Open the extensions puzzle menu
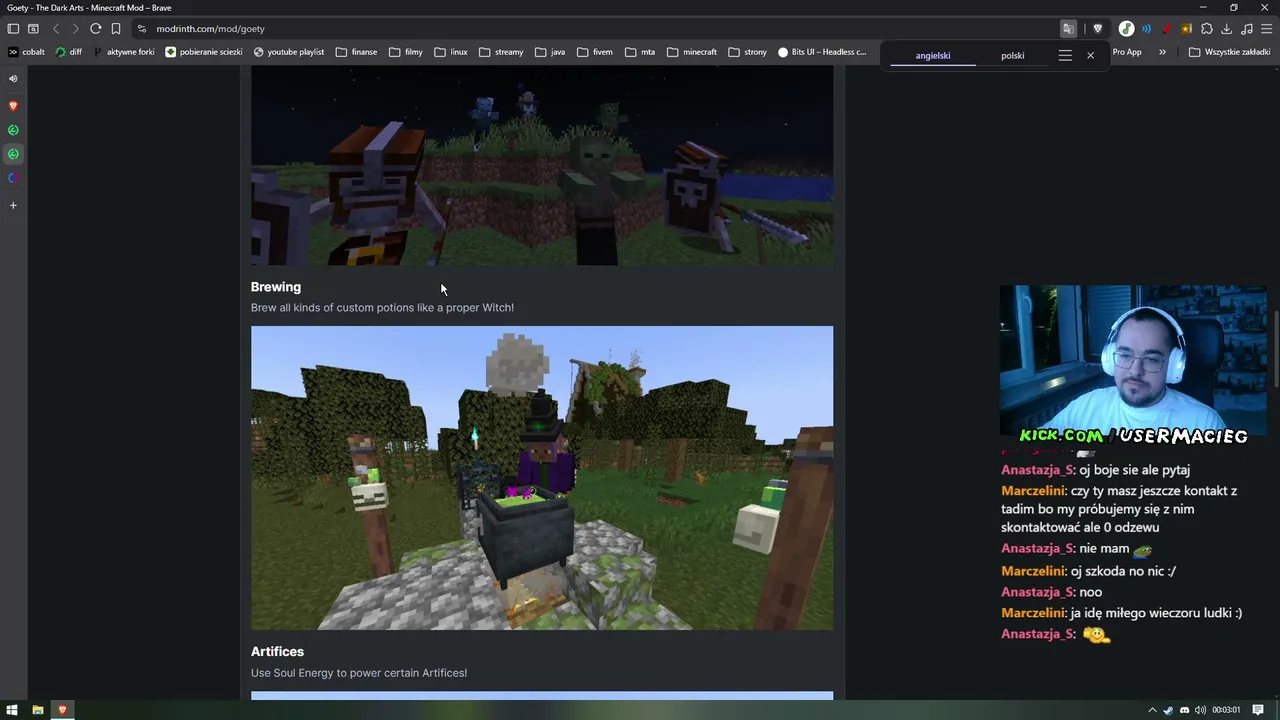Viewport: 1280px width, 720px height. [1207, 29]
